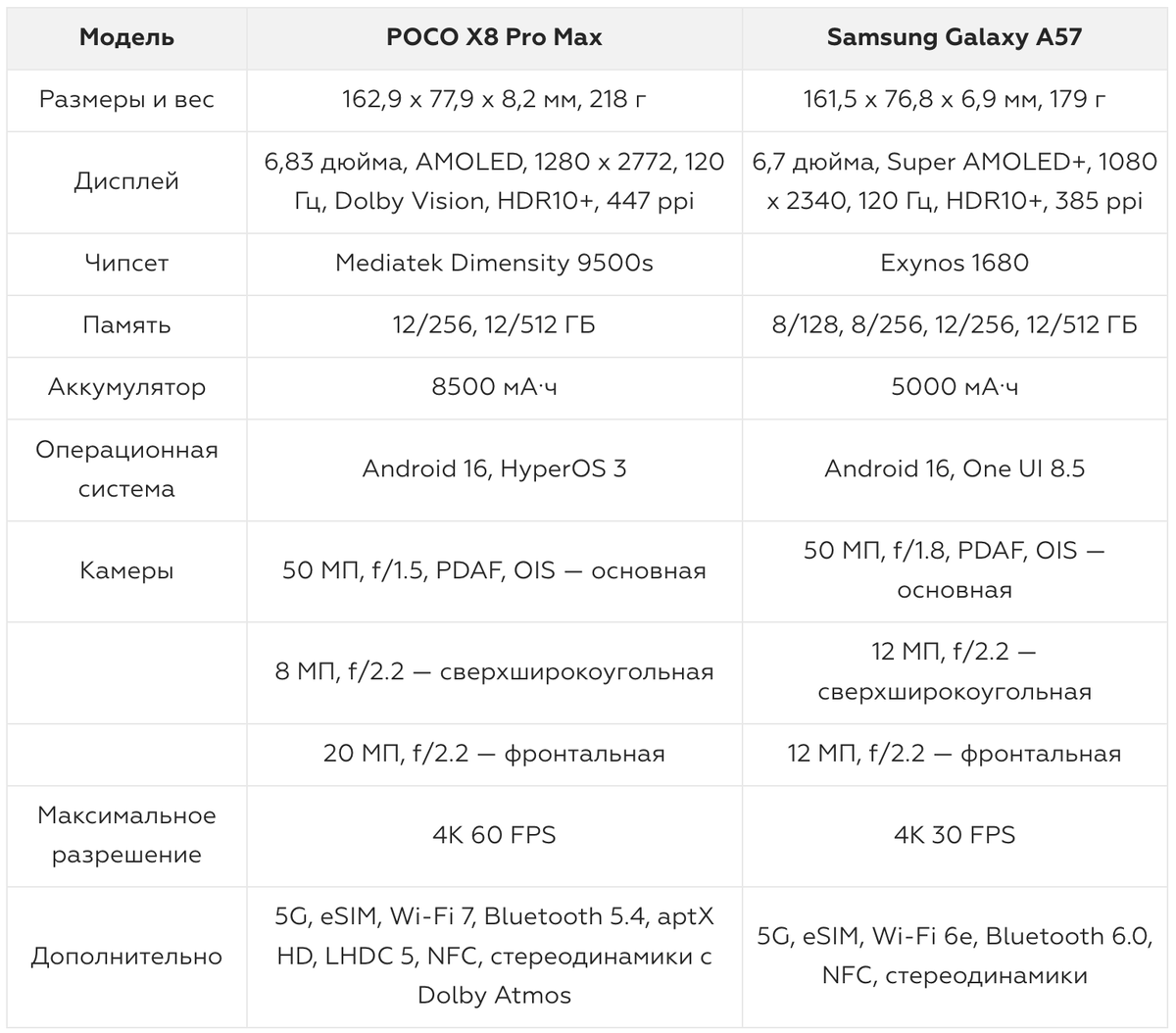Click the Mediatek Dimensity 9500s cell

tap(494, 264)
